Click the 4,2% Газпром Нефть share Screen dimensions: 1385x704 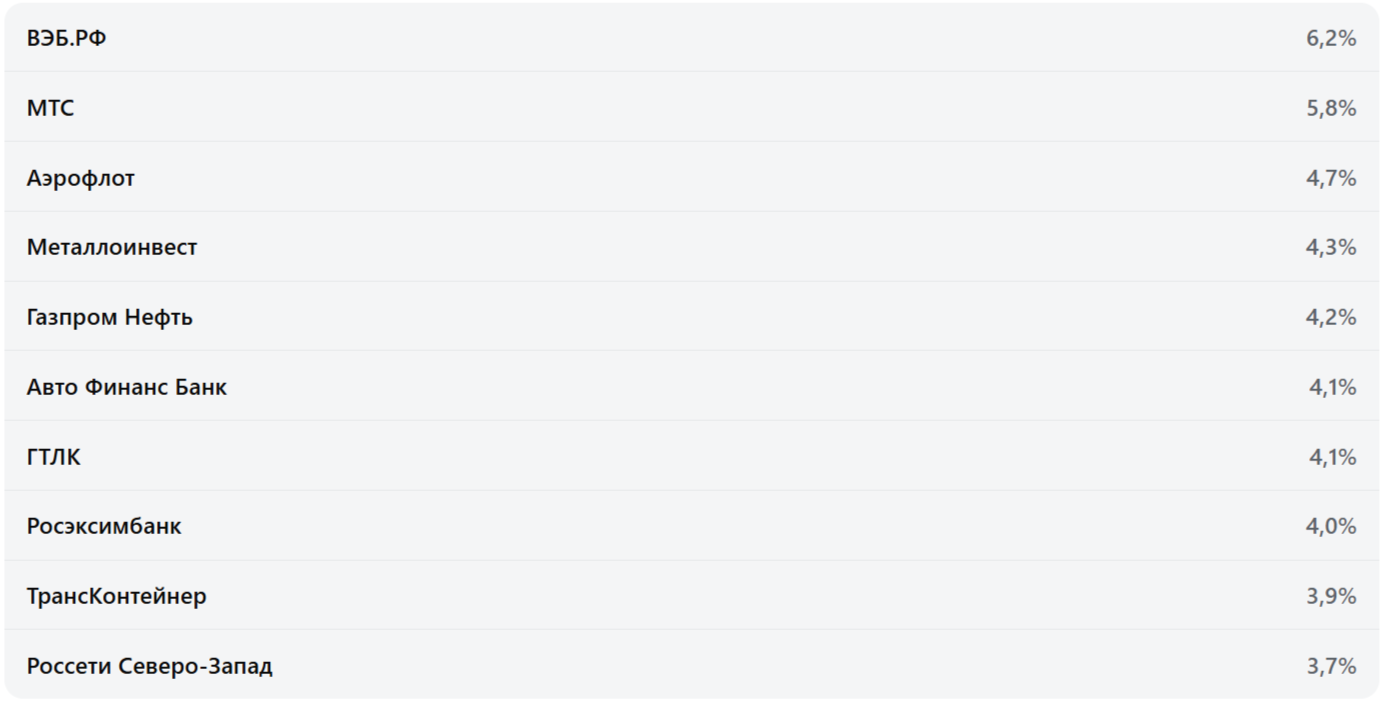1331,317
